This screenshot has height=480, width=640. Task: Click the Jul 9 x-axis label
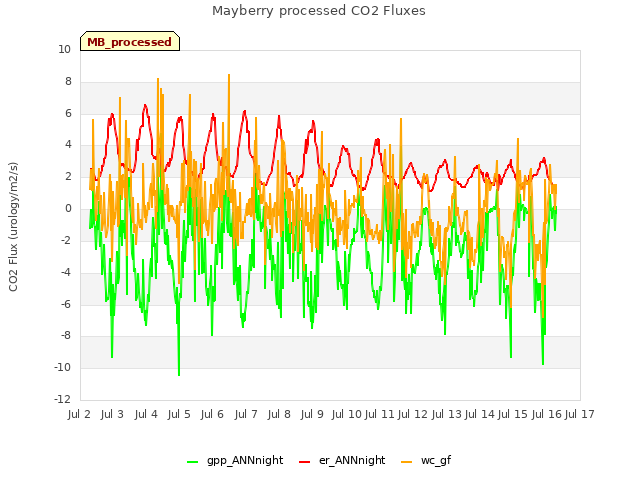[x=312, y=414]
